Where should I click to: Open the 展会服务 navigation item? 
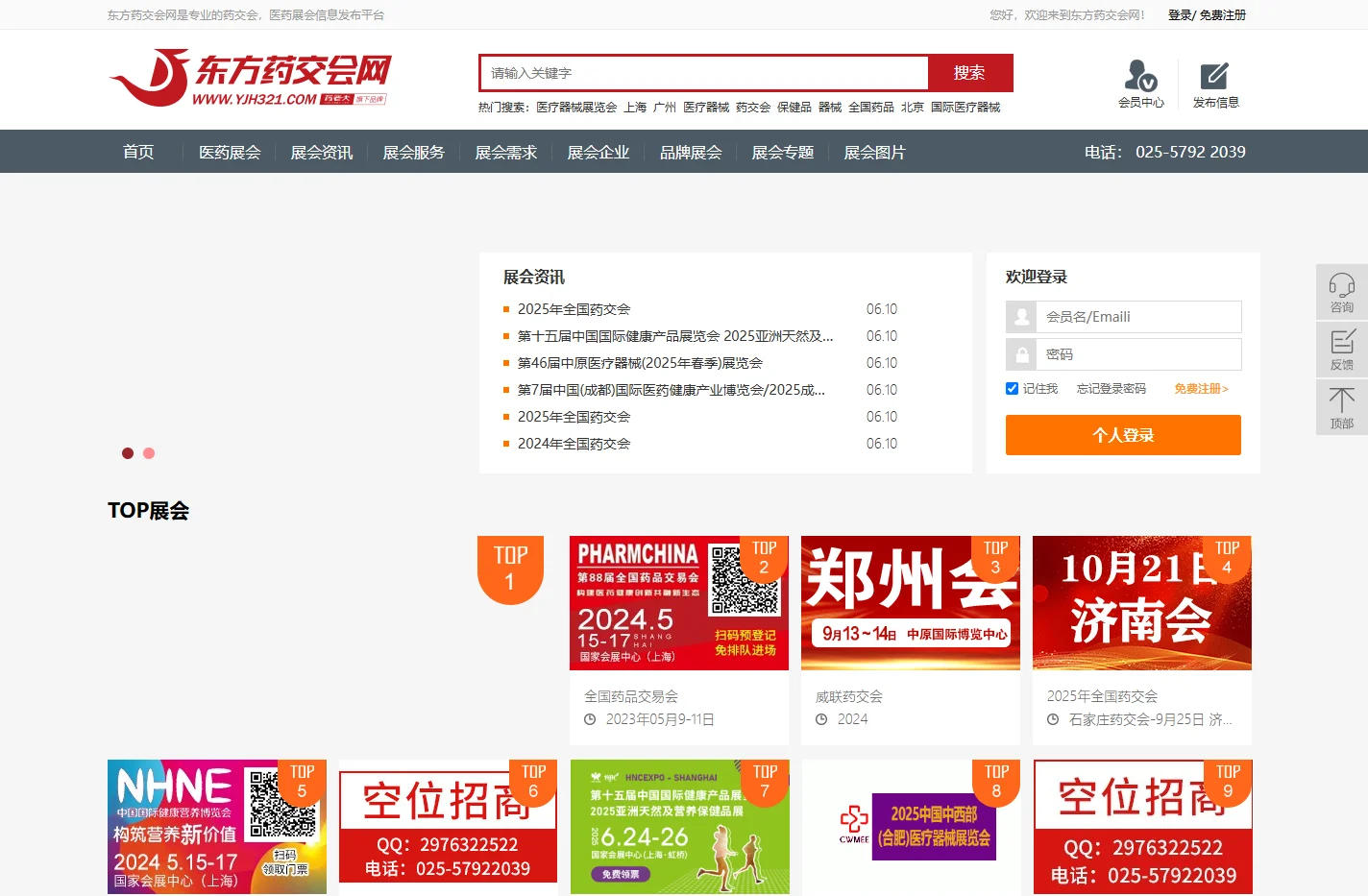pos(414,152)
